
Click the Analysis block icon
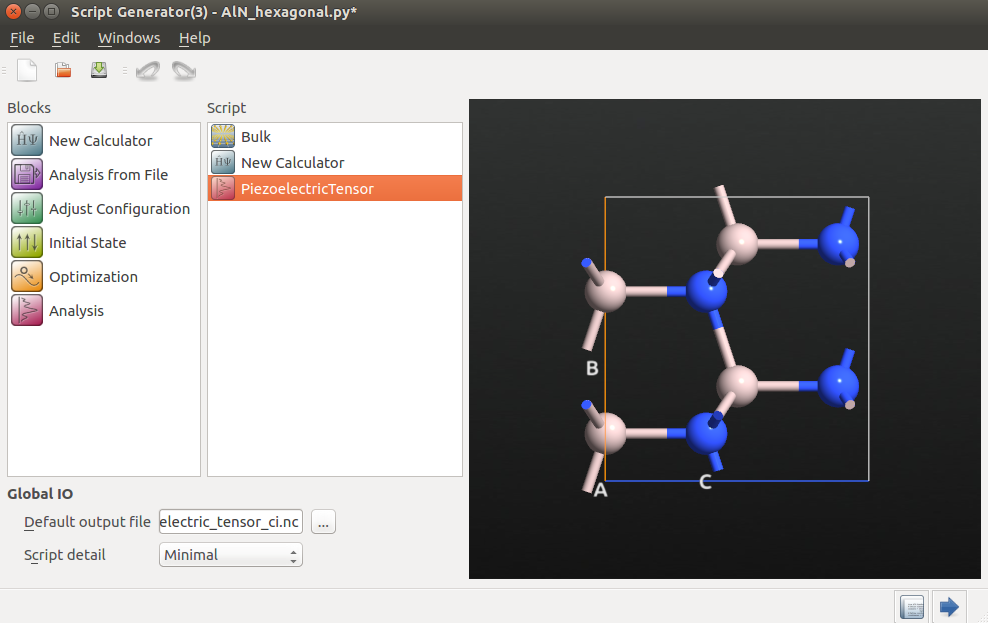27,311
